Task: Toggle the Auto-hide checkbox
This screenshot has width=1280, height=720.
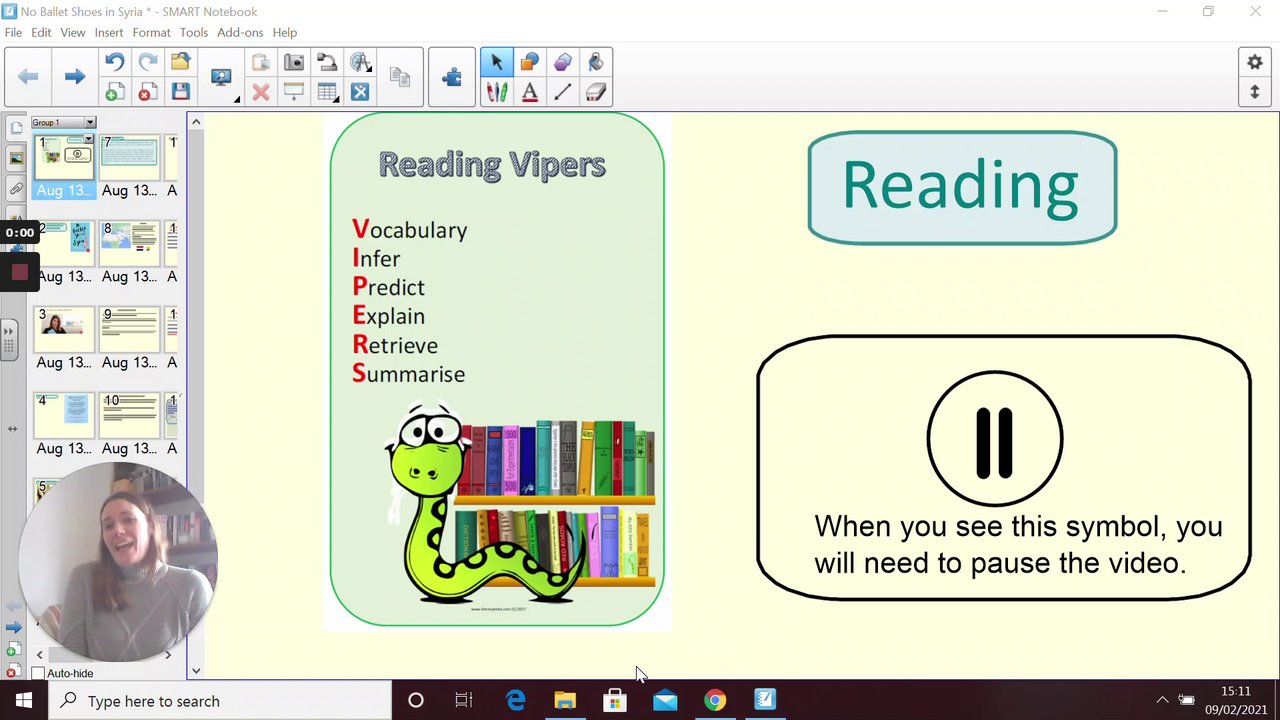Action: point(38,673)
